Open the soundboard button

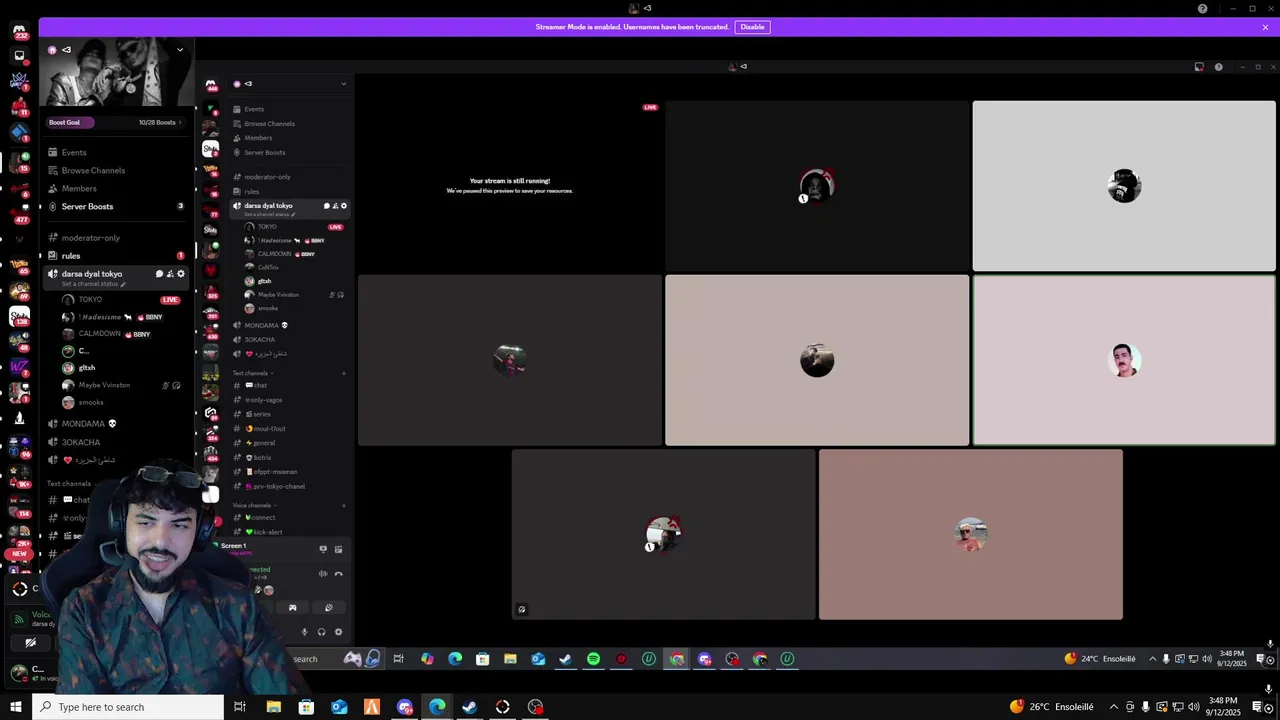[x=328, y=607]
